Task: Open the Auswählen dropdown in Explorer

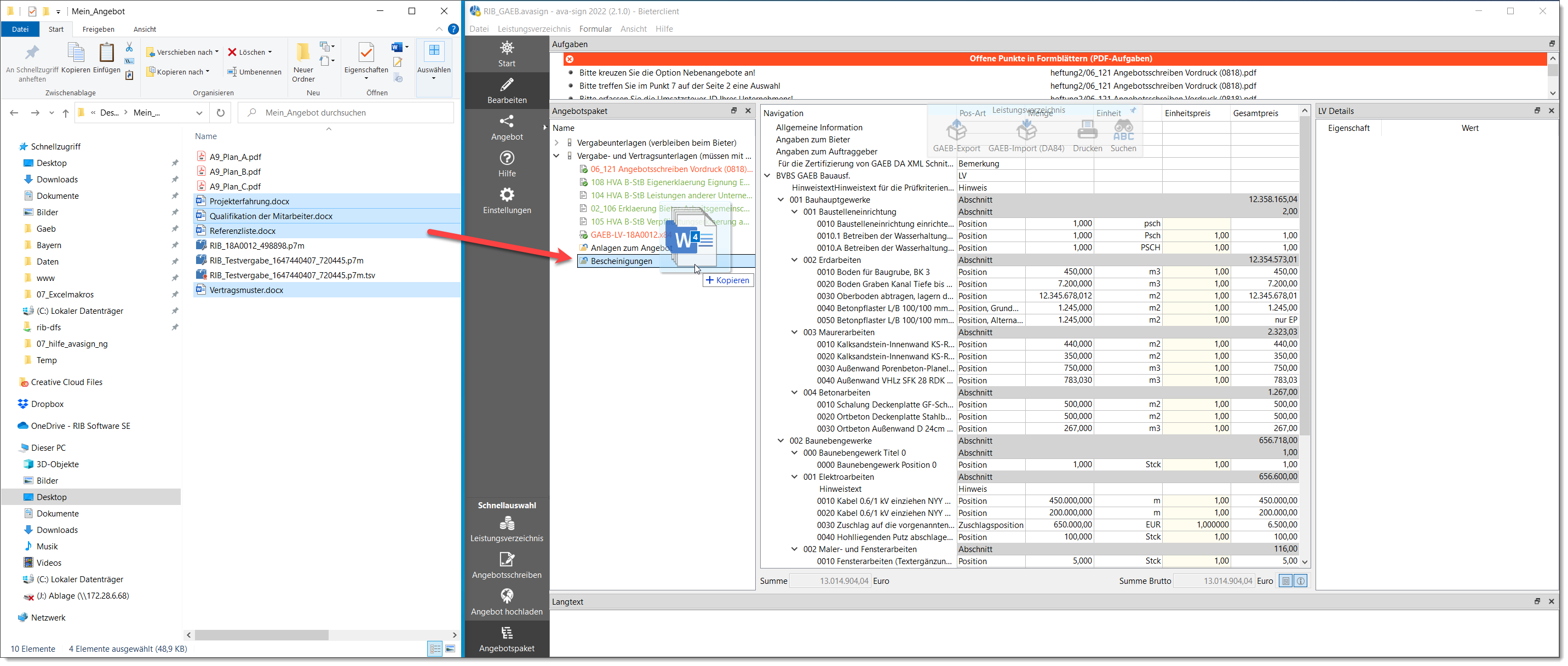Action: (x=433, y=62)
